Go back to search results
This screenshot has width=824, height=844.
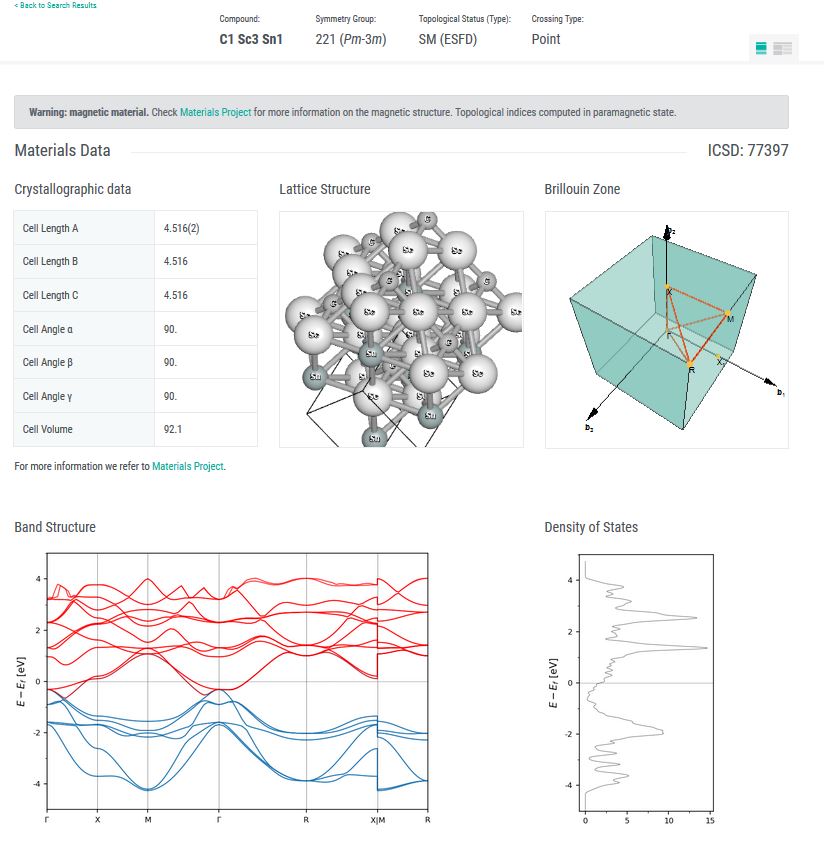56,6
